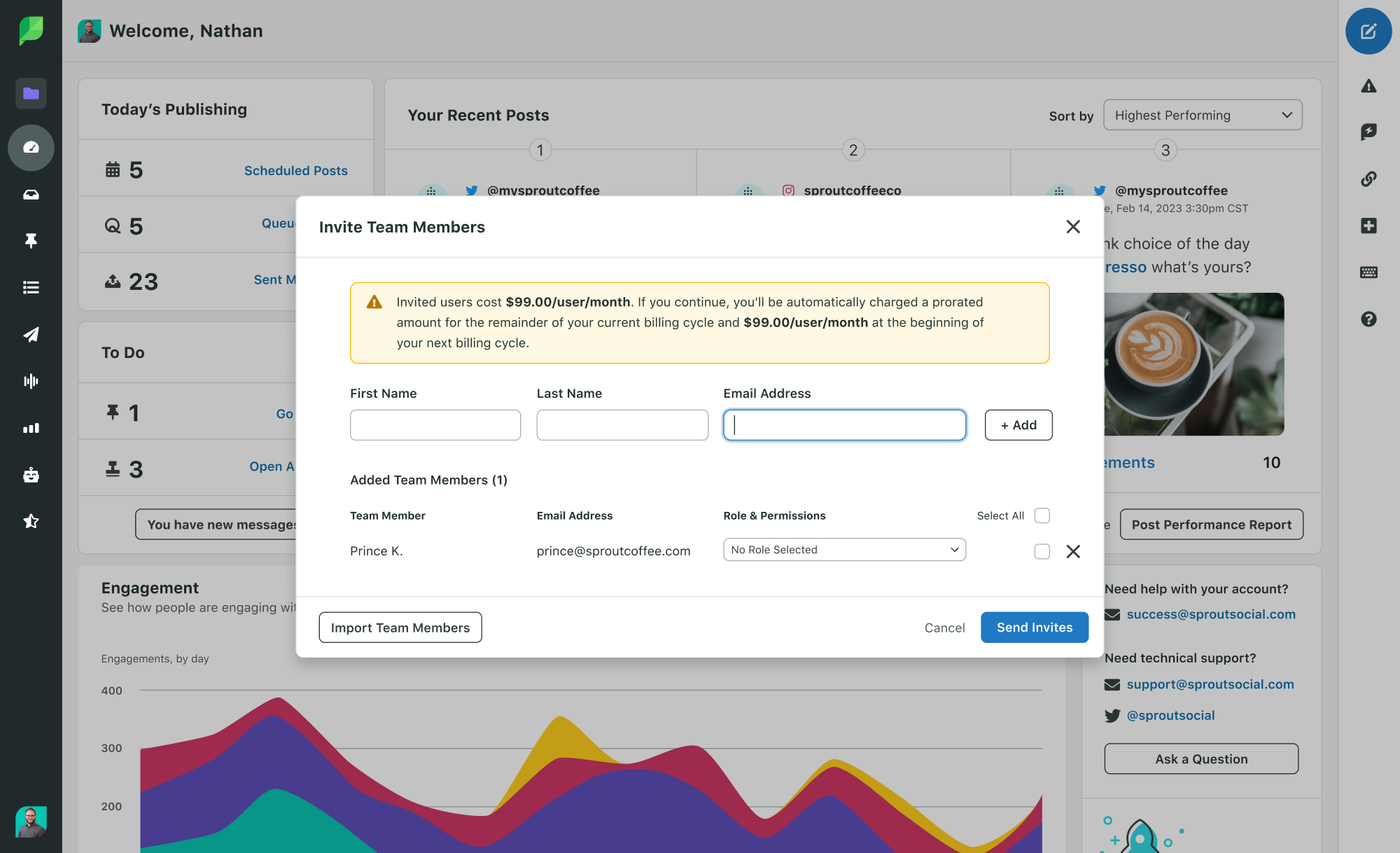The height and width of the screenshot is (853, 1400).
Task: Click the Import Team Members button
Action: click(x=400, y=627)
